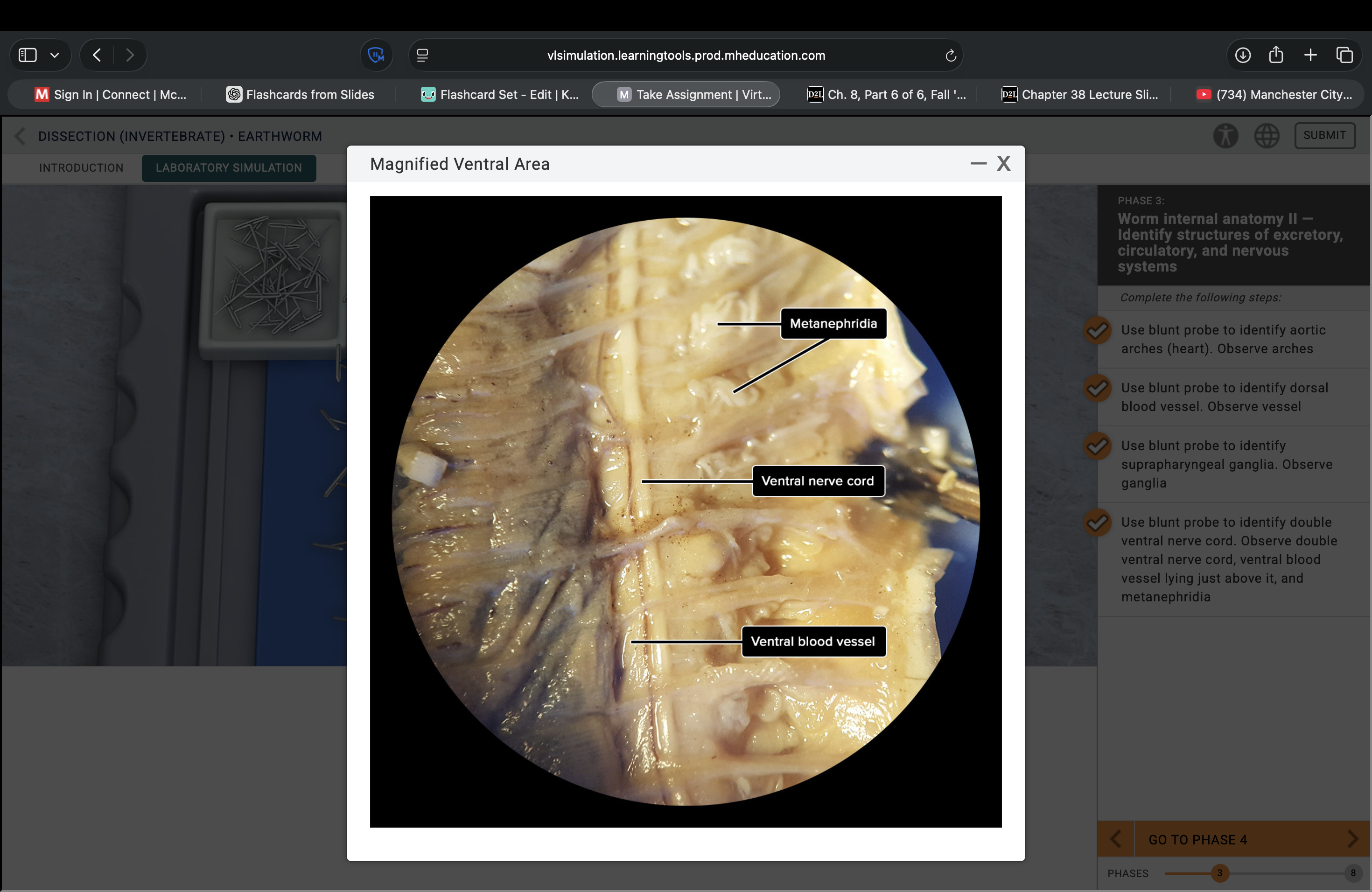Click the Share icon in the toolbar
The width and height of the screenshot is (1372, 892).
tap(1276, 56)
